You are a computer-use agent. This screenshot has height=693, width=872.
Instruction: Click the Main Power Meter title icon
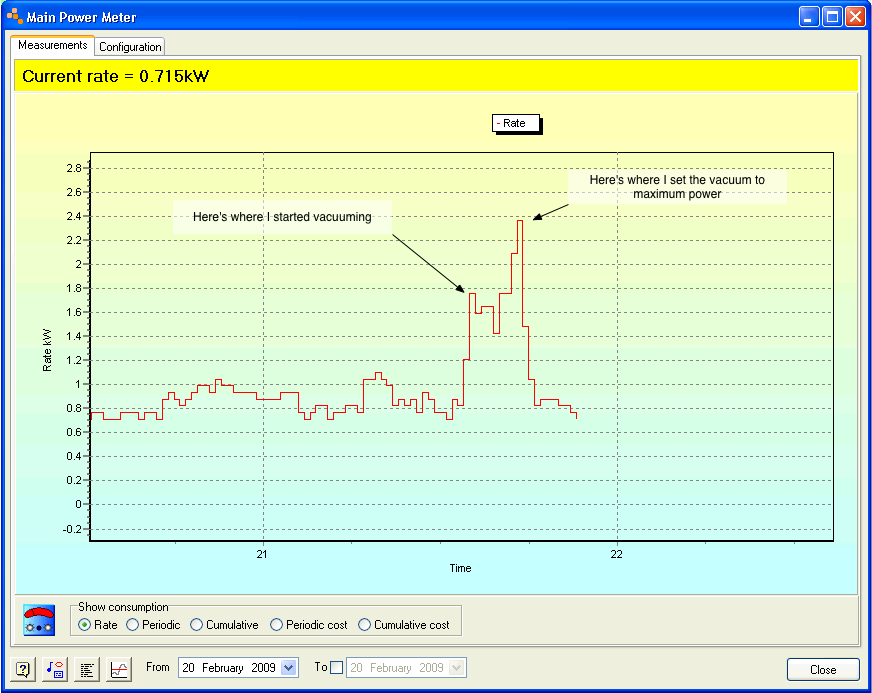point(14,17)
